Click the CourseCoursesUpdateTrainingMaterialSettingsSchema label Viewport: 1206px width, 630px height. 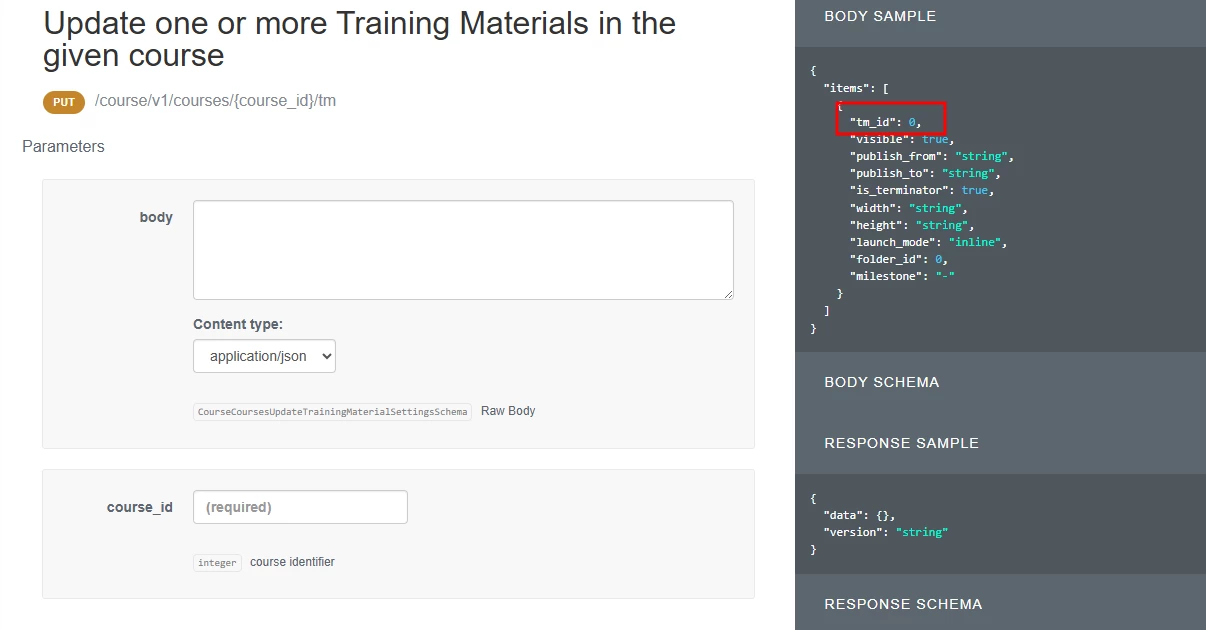click(332, 412)
